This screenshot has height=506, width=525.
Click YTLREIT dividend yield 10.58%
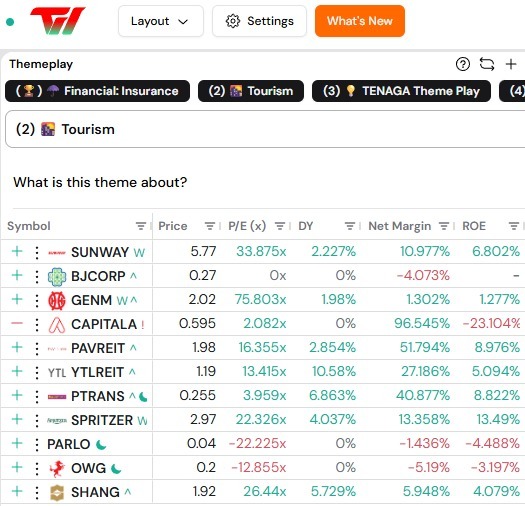click(x=334, y=371)
